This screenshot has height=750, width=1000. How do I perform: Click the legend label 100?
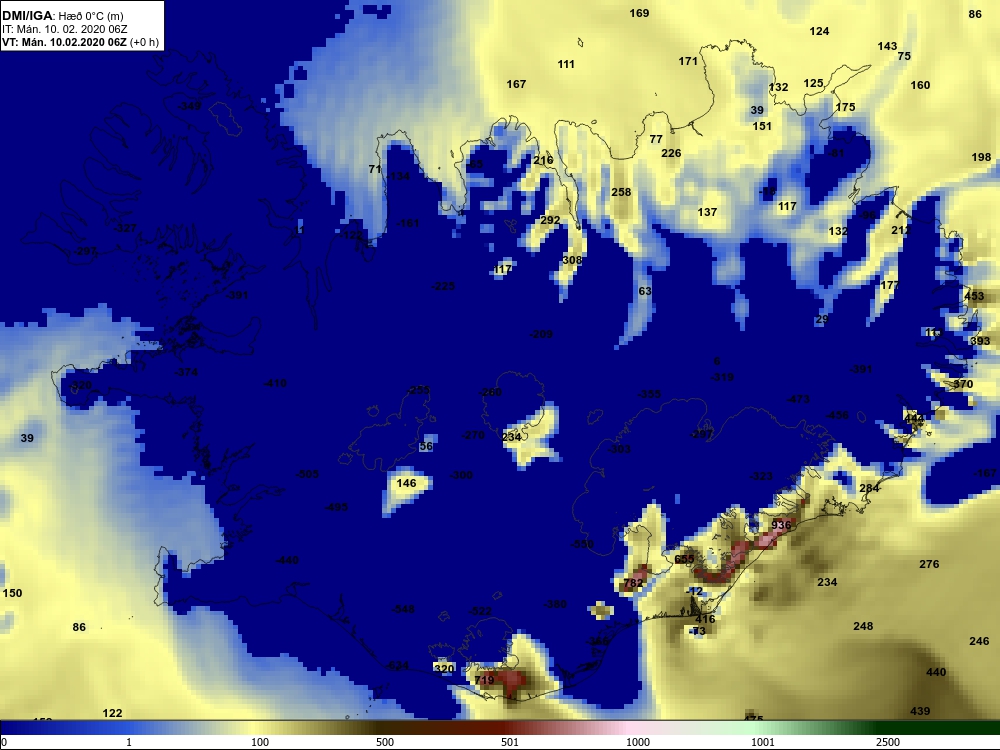[x=260, y=742]
